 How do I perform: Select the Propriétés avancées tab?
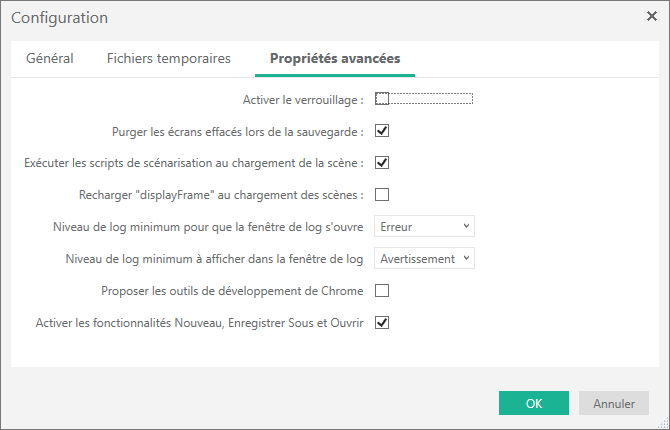[335, 59]
